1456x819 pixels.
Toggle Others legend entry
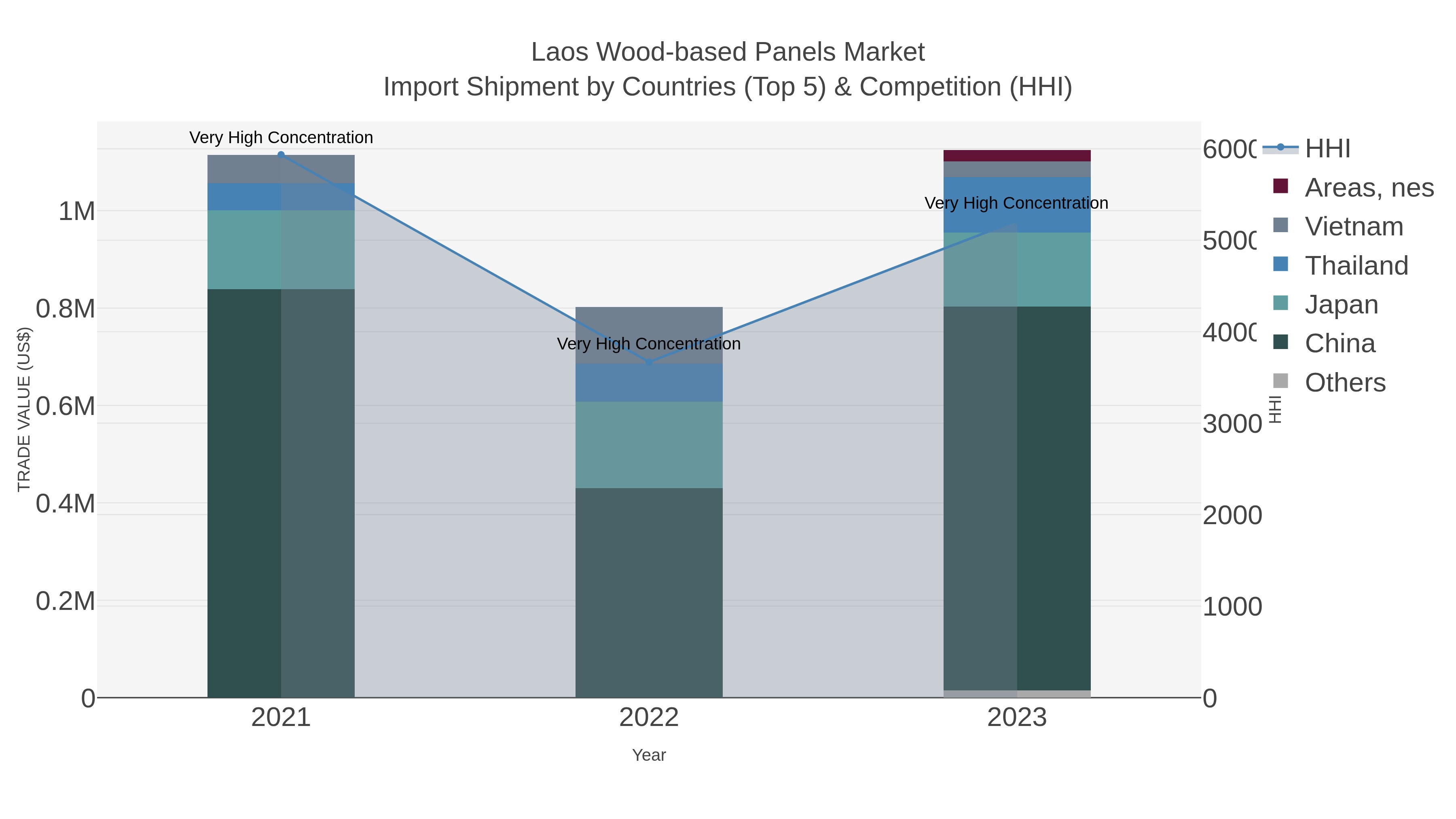click(1329, 383)
